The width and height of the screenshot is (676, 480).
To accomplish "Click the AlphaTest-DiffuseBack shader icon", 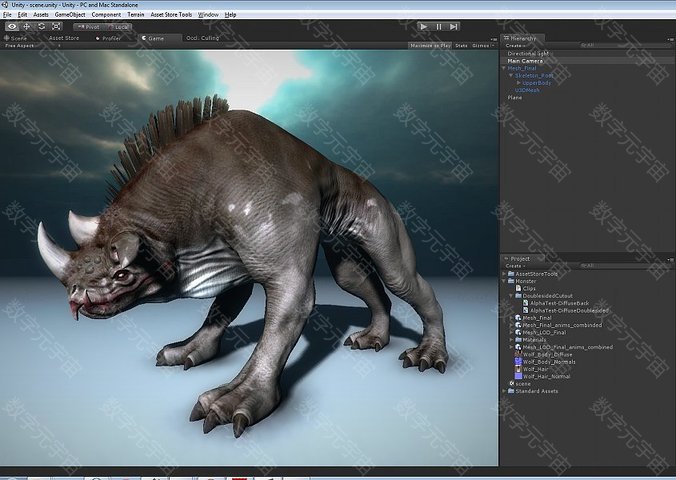I will pyautogui.click(x=526, y=303).
